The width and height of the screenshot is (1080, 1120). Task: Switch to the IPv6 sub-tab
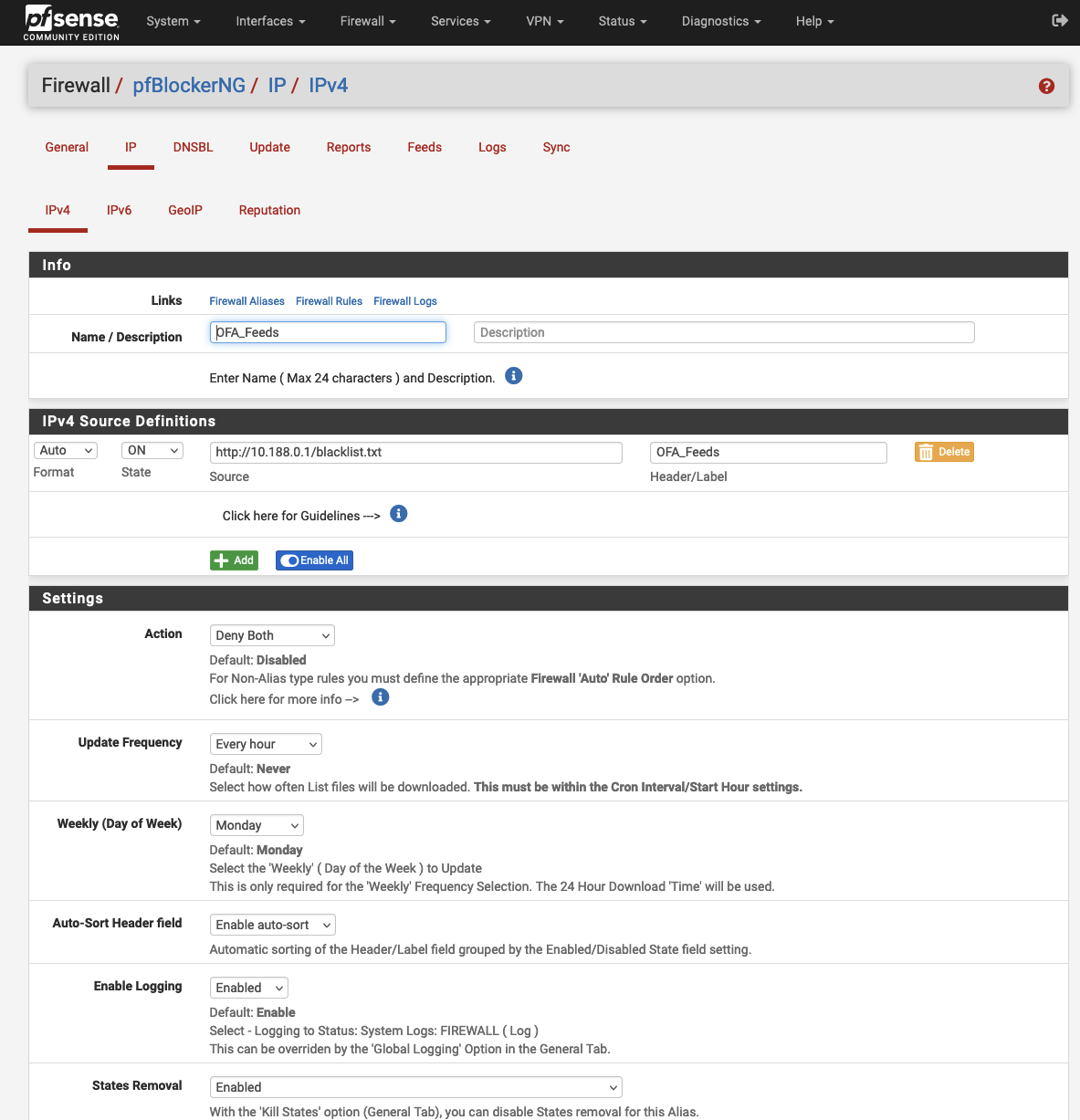tap(120, 210)
